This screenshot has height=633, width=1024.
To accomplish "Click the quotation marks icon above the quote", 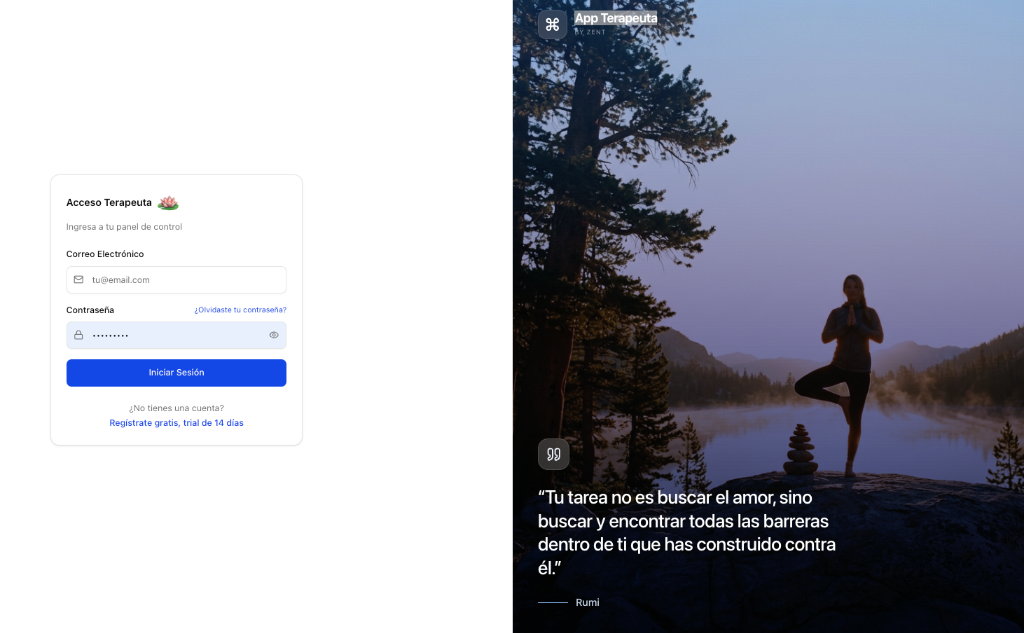I will 554,454.
